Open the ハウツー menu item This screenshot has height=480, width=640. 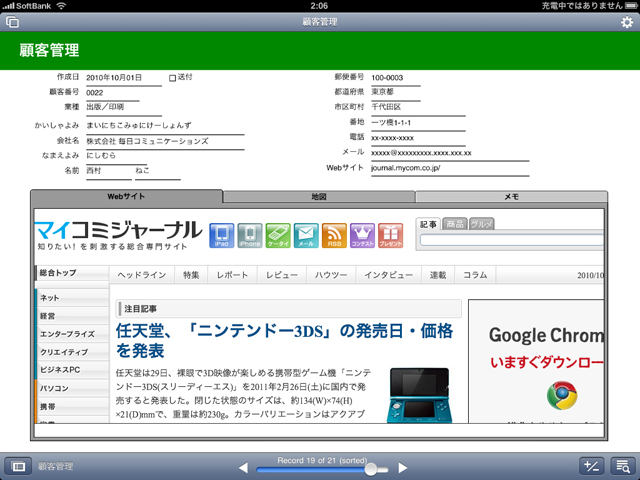click(x=331, y=275)
